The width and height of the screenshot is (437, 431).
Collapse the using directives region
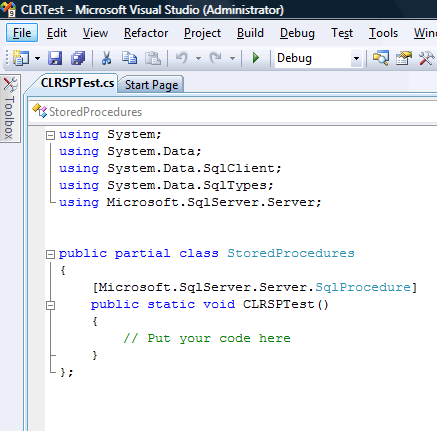50,135
